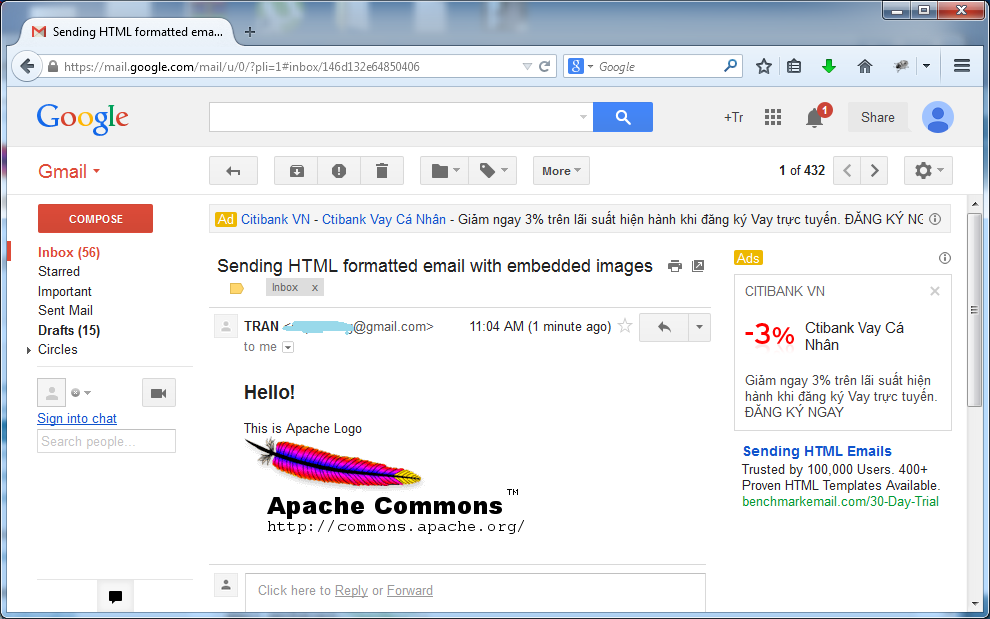Reload the page with the refresh icon
Viewport: 990px width, 619px height.
coord(544,66)
